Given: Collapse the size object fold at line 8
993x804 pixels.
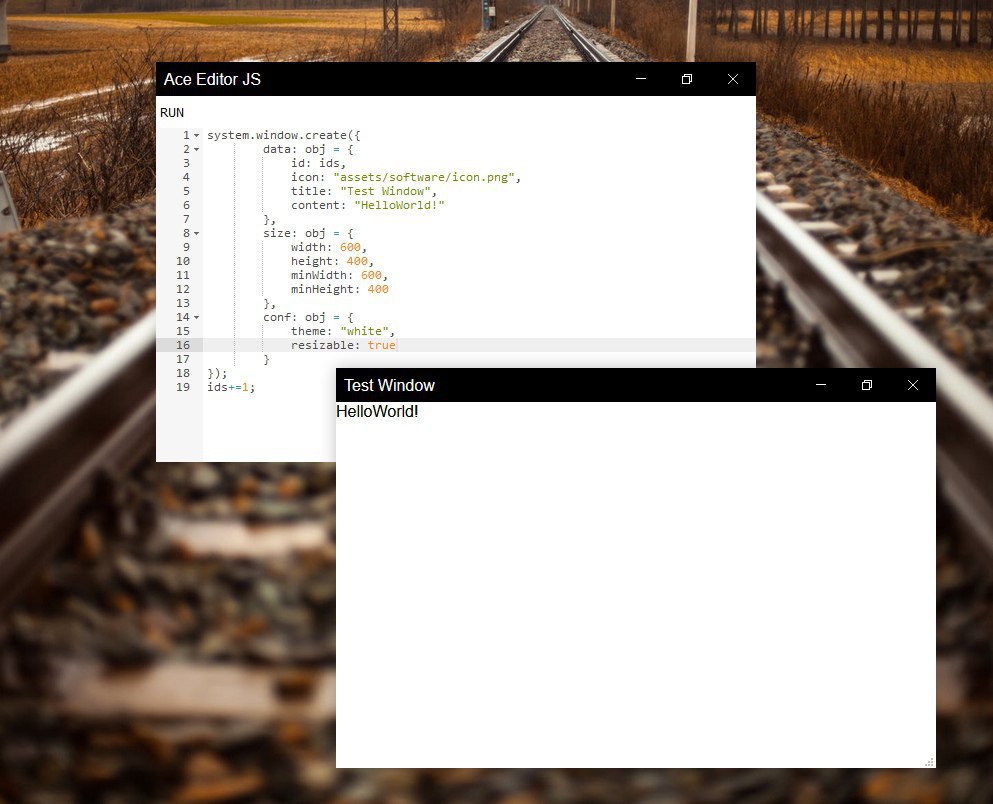Looking at the screenshot, I should (196, 234).
